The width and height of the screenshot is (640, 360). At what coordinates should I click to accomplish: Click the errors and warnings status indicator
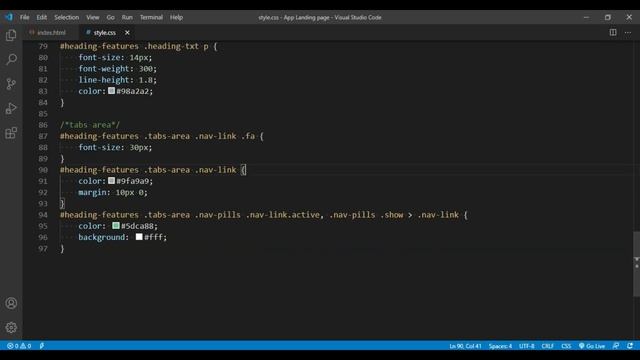19,346
